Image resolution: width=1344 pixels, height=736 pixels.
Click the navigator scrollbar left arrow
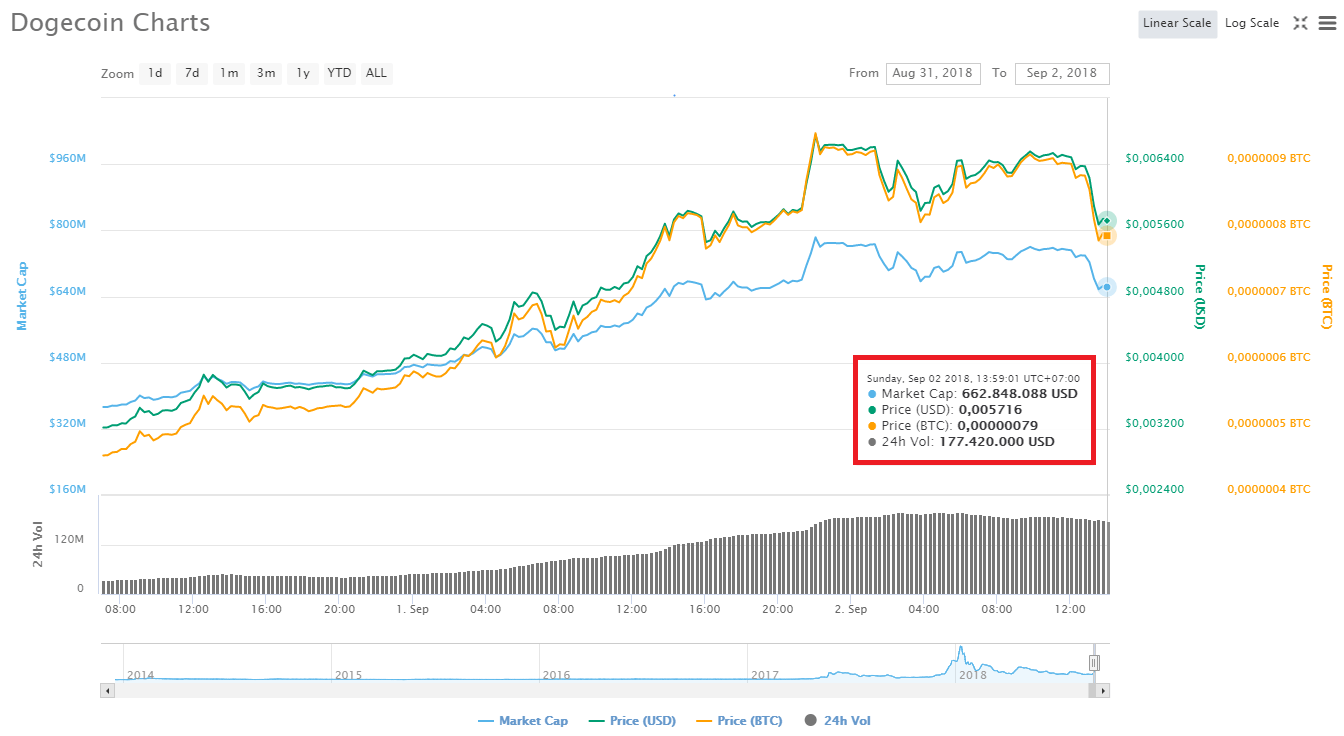[106, 690]
